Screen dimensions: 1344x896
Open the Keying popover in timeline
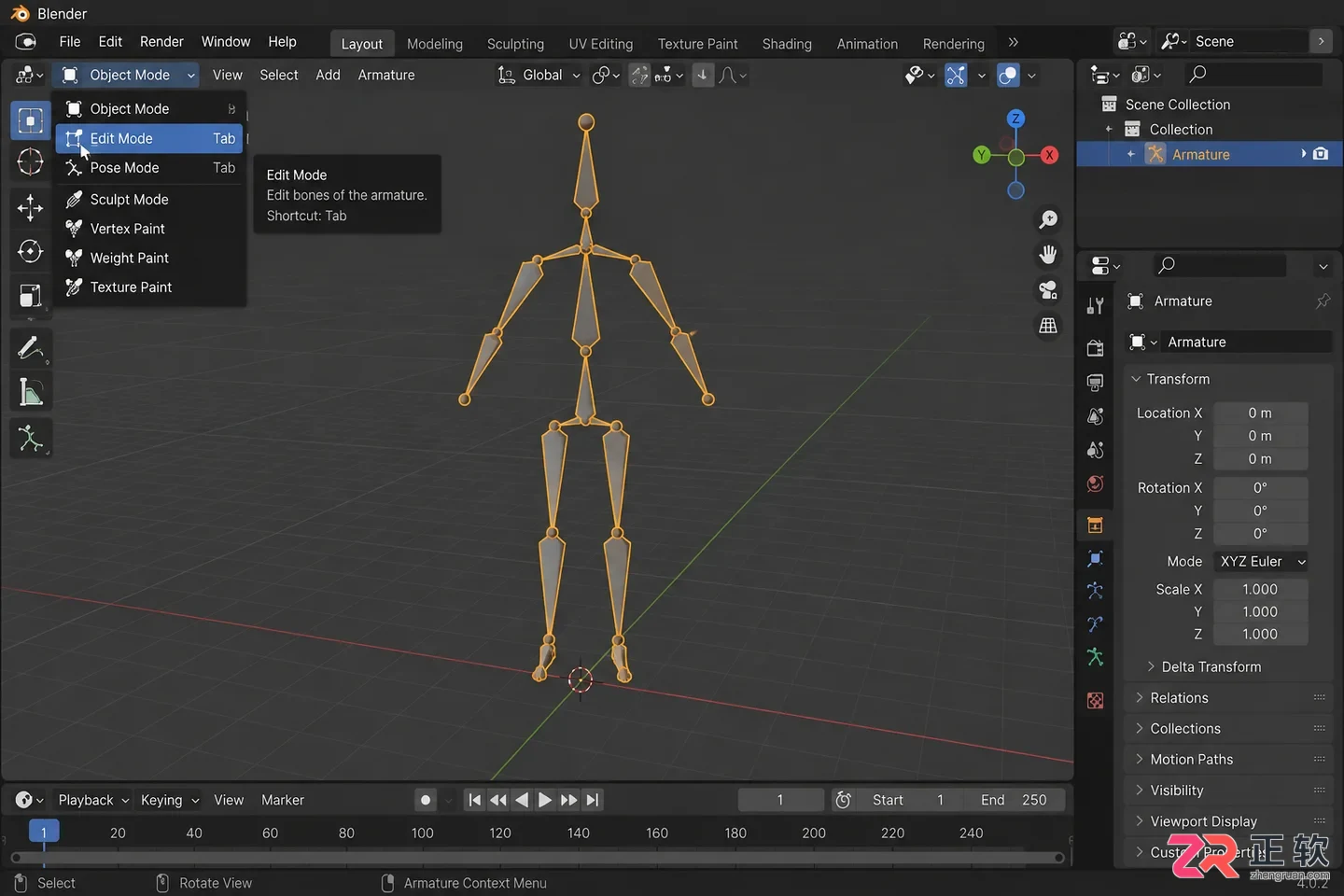170,800
